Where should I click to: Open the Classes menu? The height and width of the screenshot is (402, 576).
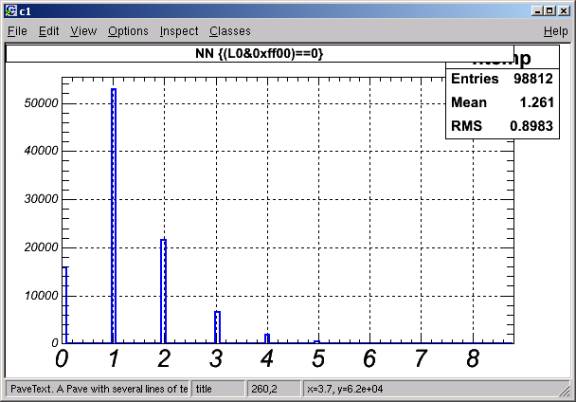point(230,31)
